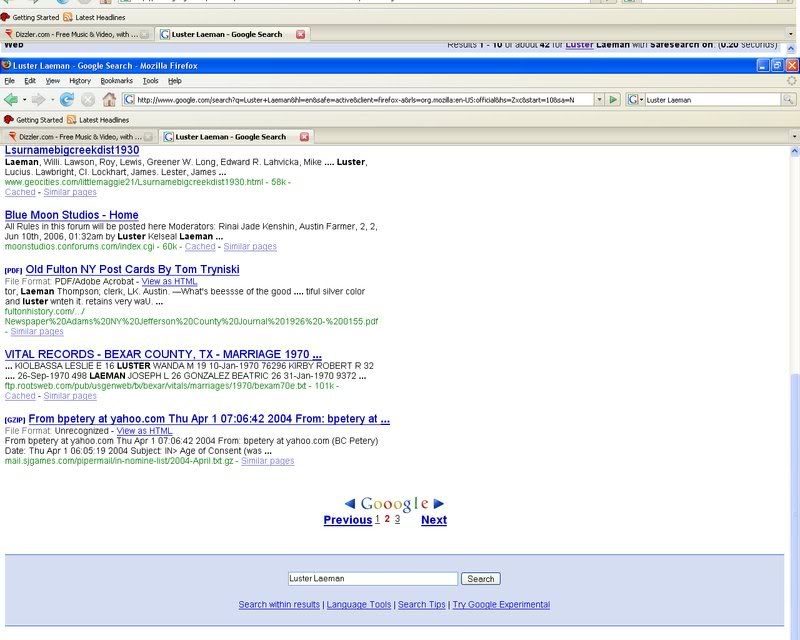
Task: Close the Luster Laeman tab in front window
Action: (305, 137)
